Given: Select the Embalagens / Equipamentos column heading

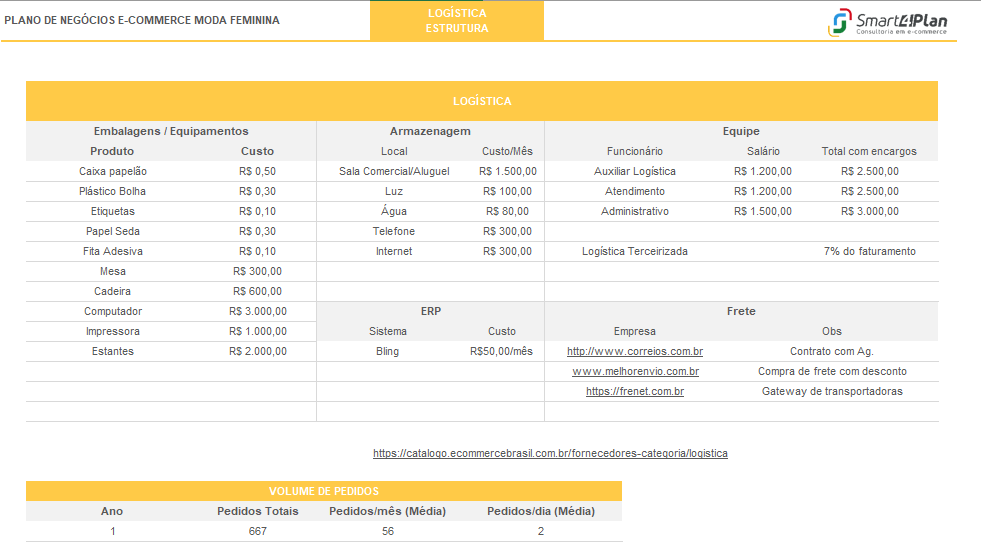Looking at the screenshot, I should tap(171, 131).
